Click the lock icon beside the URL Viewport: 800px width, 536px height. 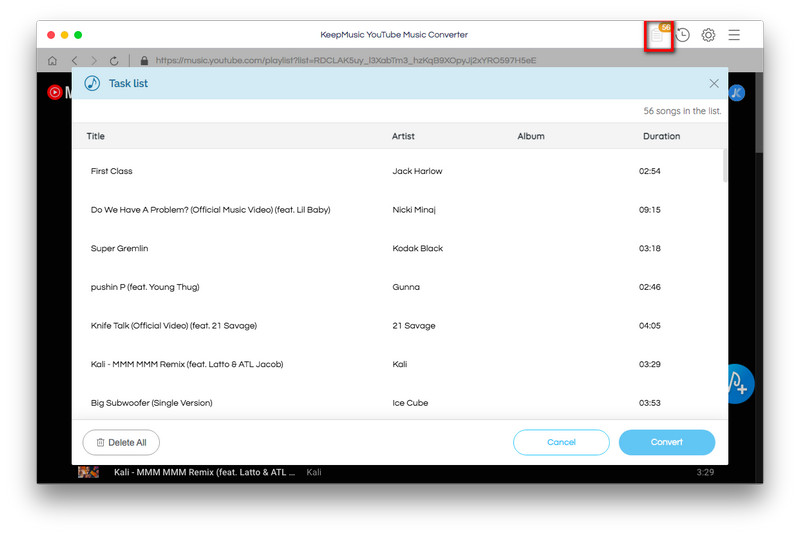tap(144, 61)
